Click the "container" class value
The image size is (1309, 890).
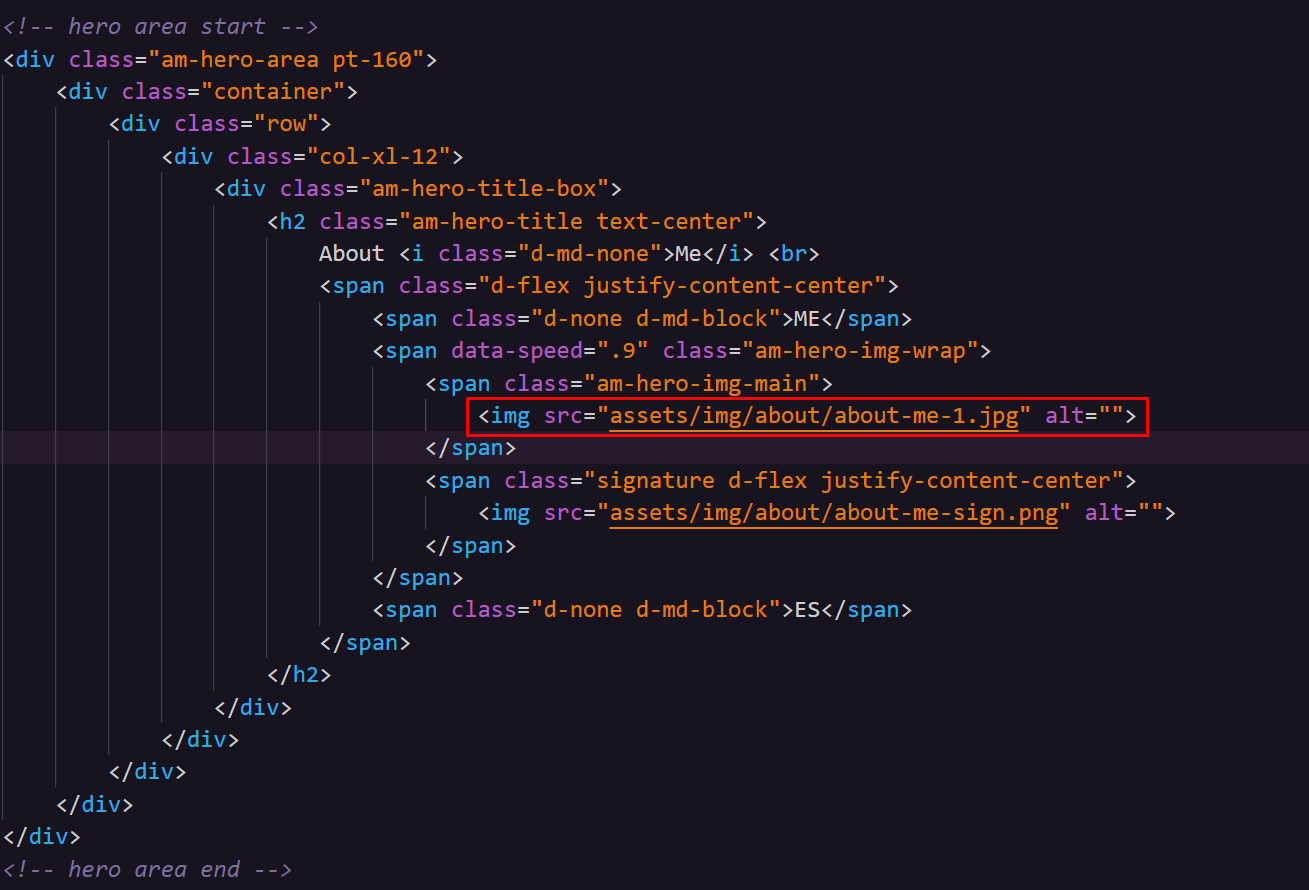272,91
